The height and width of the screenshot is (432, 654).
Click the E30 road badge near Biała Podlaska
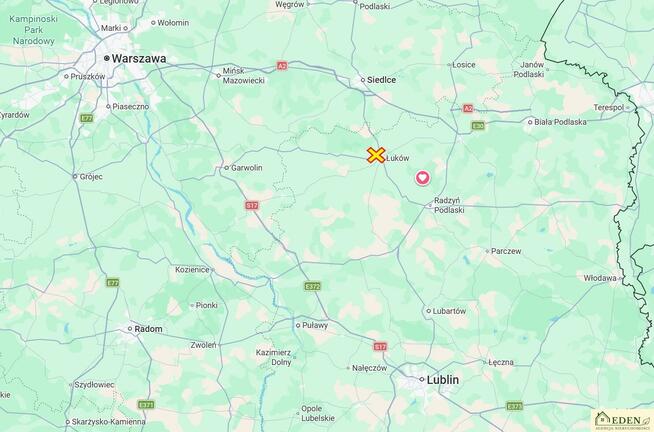coord(478,126)
